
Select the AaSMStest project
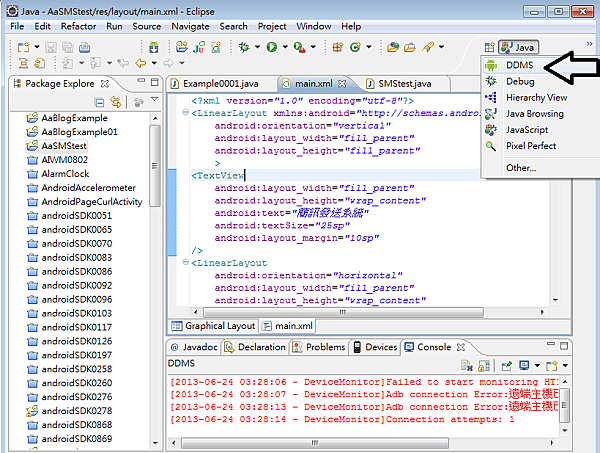coord(66,145)
